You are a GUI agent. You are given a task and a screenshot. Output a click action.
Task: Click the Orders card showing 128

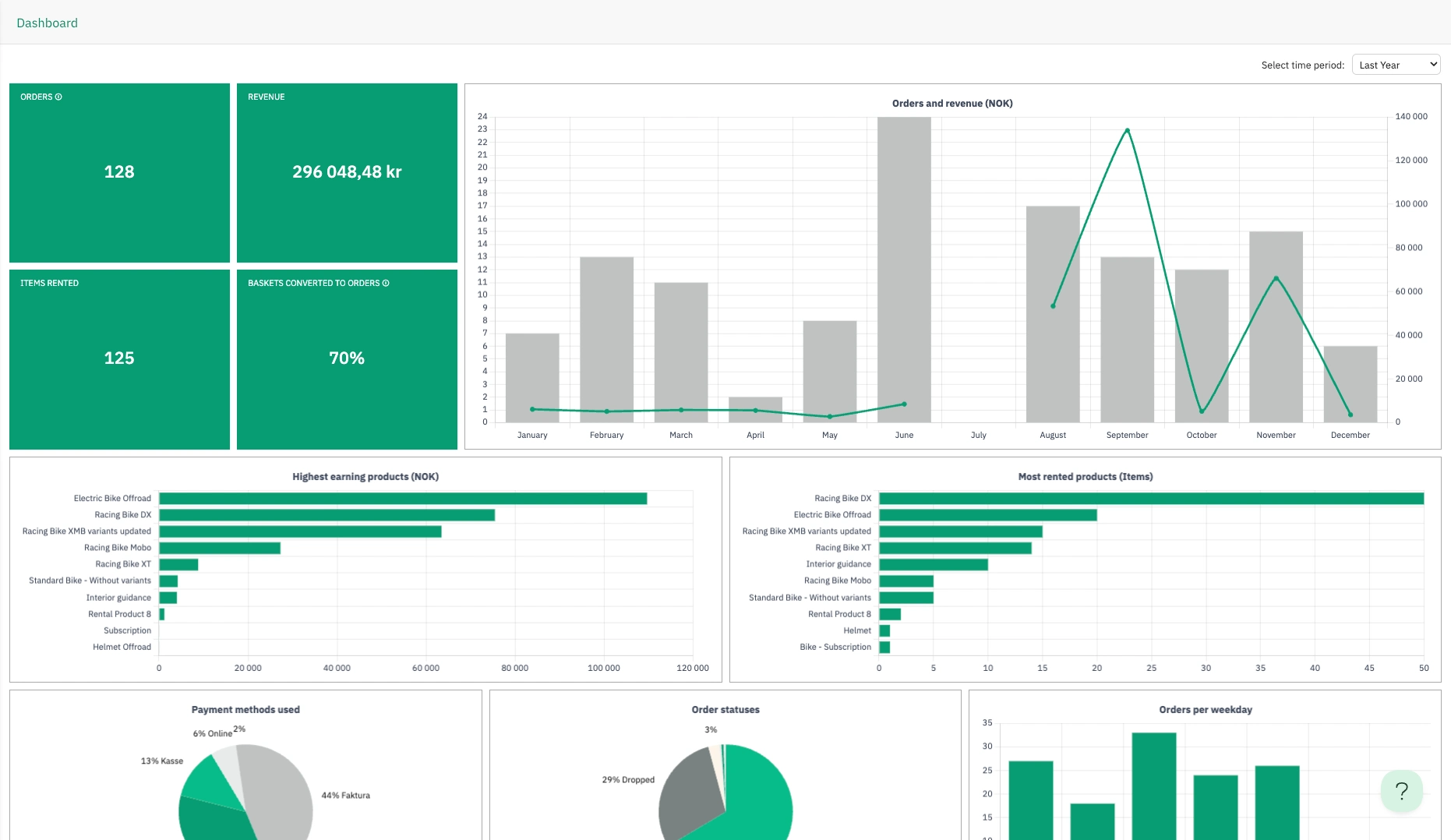pyautogui.click(x=119, y=173)
